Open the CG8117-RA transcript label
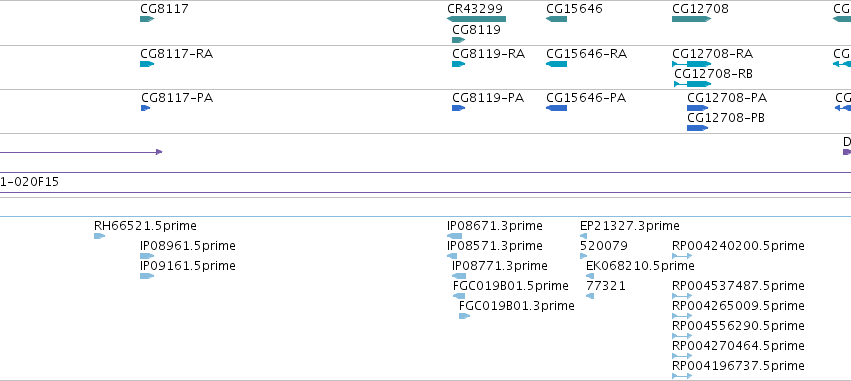Screen dimensions: 851x381 [x=176, y=54]
